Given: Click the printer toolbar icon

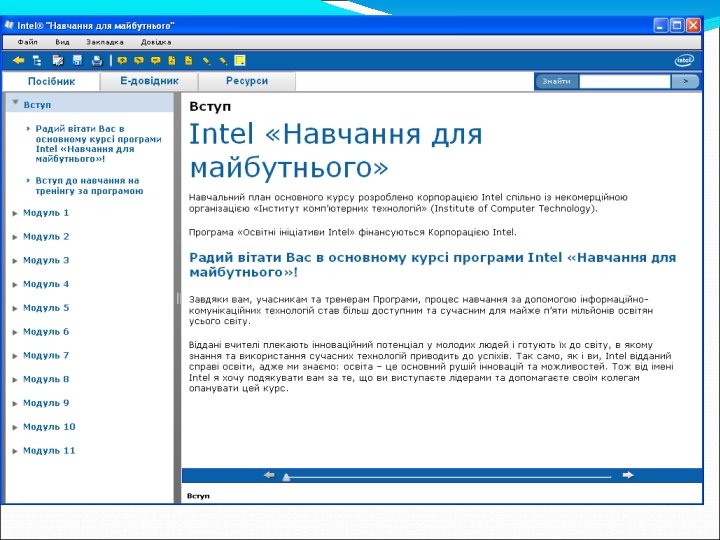Looking at the screenshot, I should click(96, 60).
